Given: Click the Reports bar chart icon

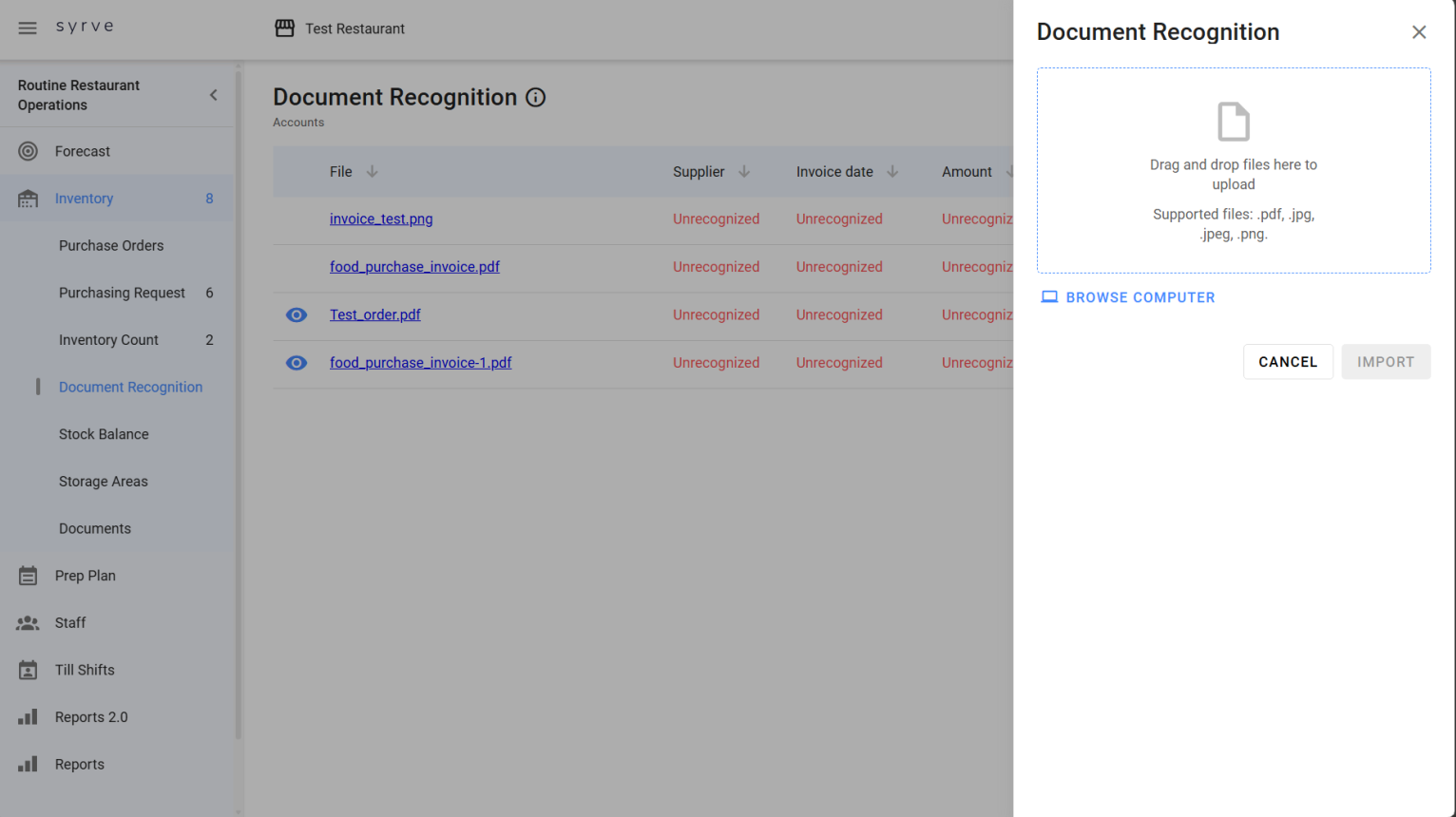Looking at the screenshot, I should pos(29,764).
